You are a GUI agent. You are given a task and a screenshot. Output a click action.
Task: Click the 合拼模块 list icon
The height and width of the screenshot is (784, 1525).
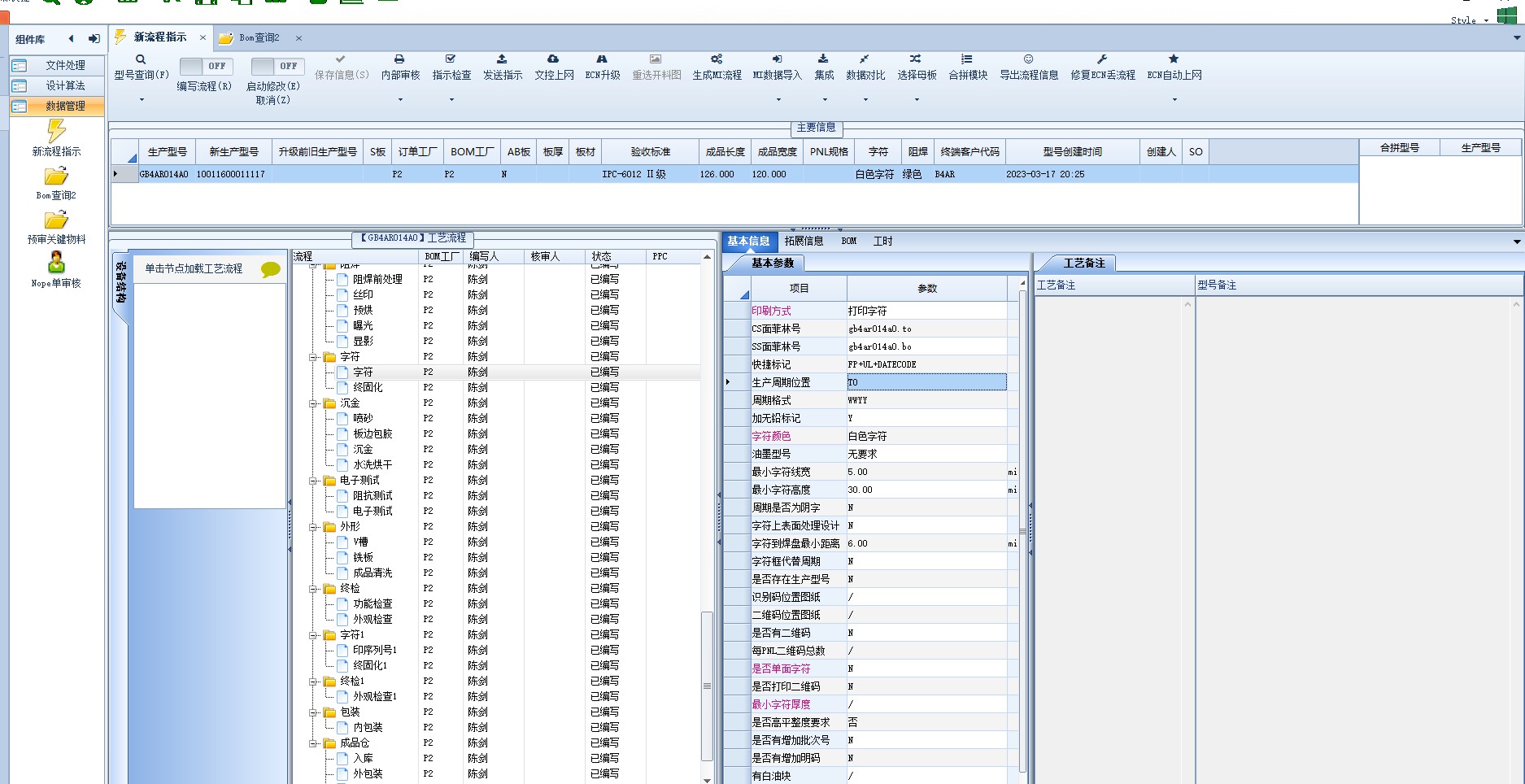pos(967,59)
